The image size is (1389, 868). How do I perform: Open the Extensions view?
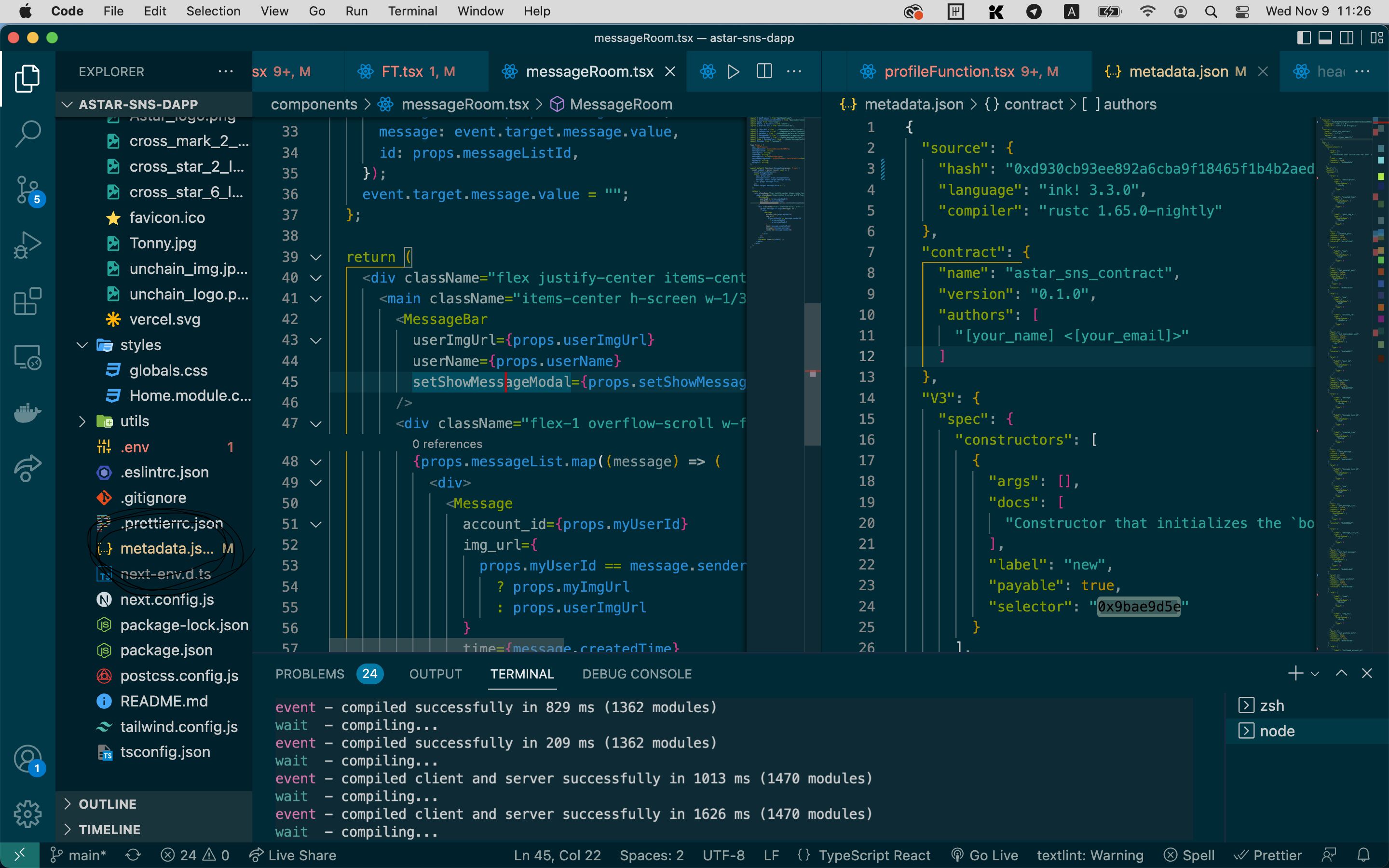point(27,301)
